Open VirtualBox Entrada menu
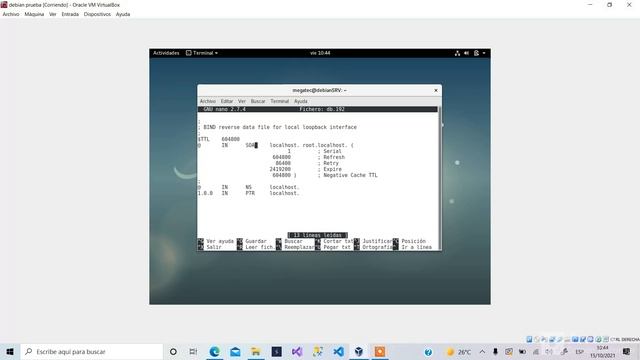Image resolution: width=640 pixels, height=360 pixels. [70, 14]
